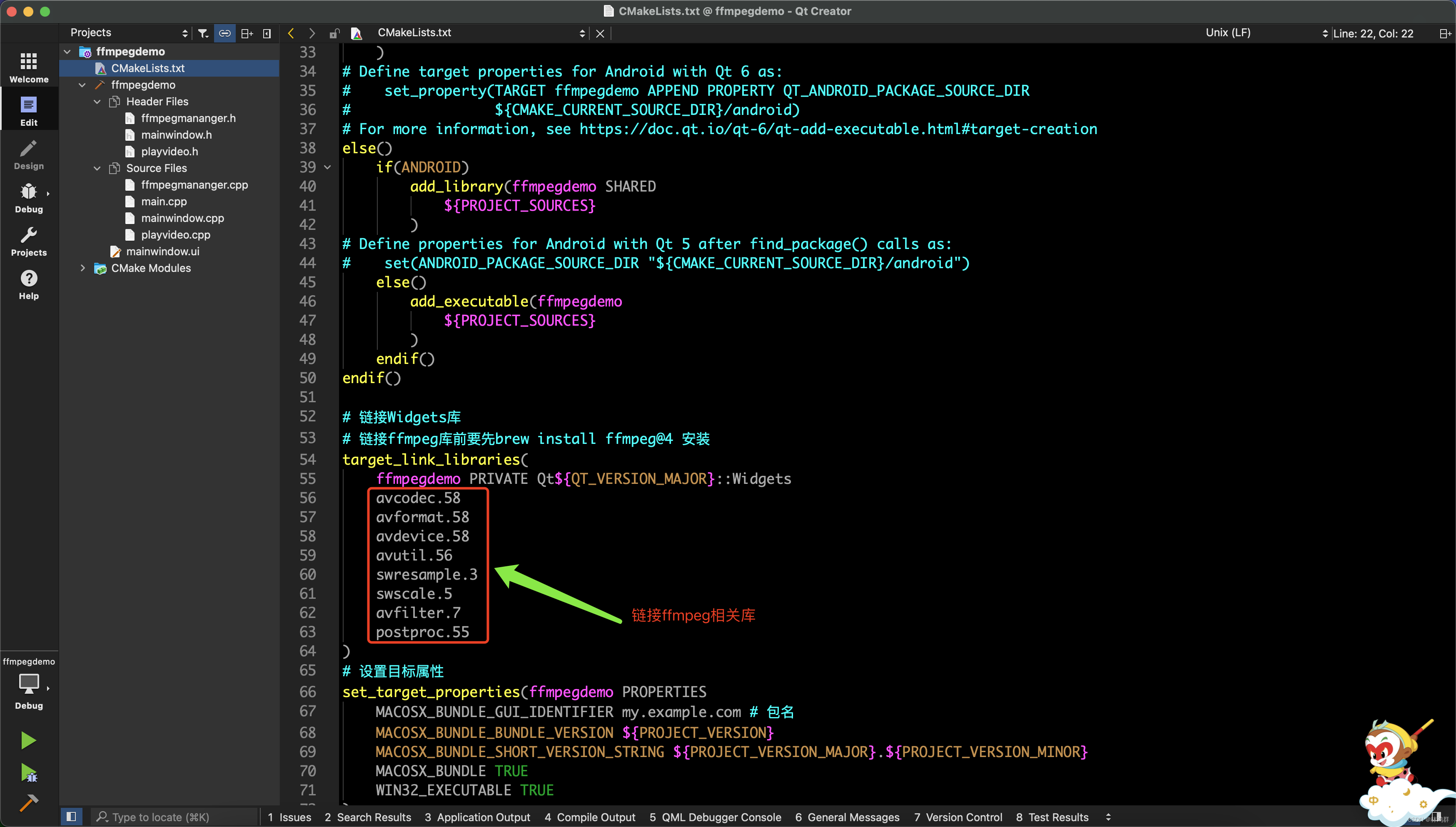Viewport: 1456px width, 827px height.
Task: Collapse the Header Files folder
Action: (97, 102)
